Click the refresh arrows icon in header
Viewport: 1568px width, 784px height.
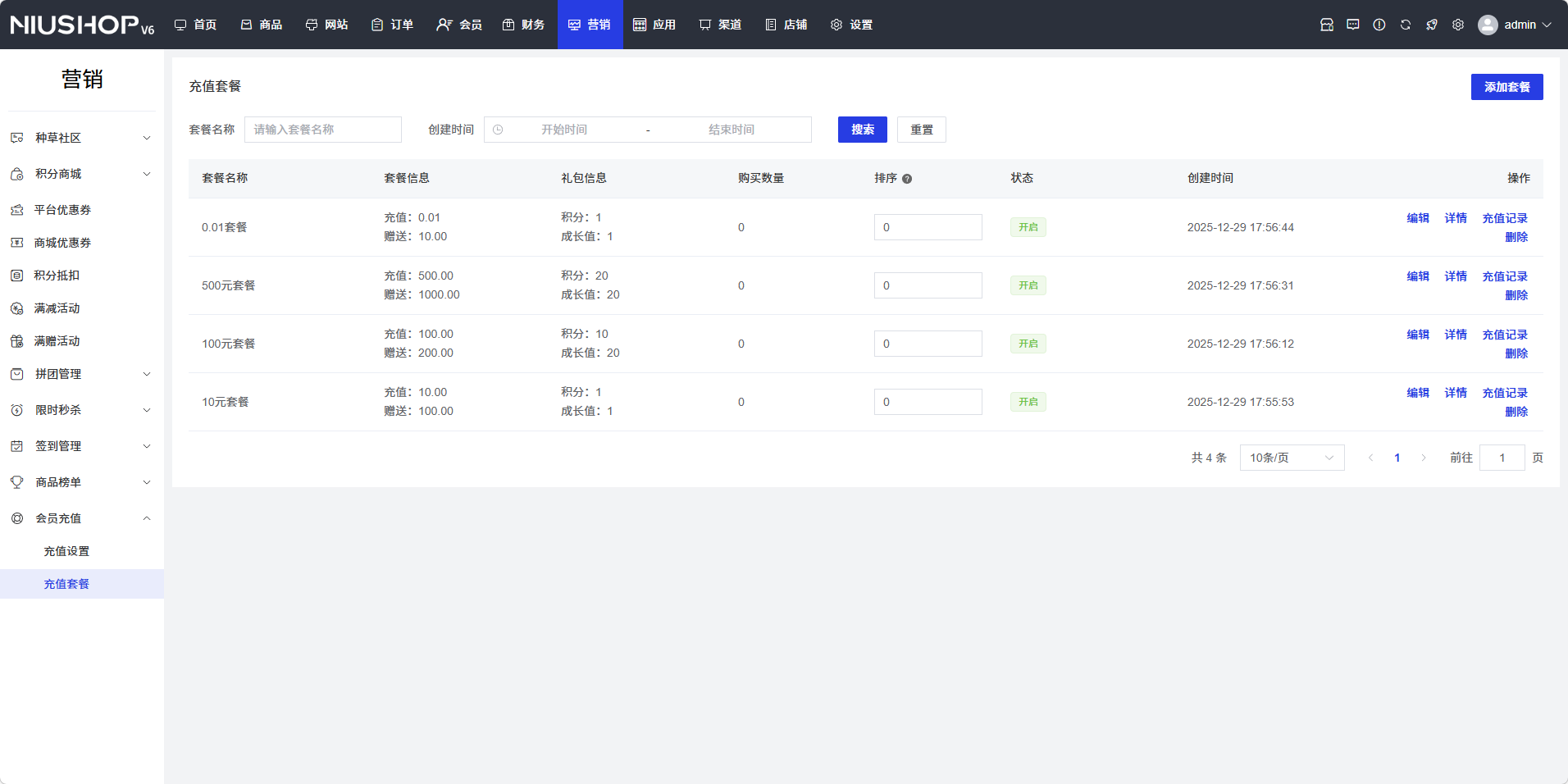click(1406, 25)
